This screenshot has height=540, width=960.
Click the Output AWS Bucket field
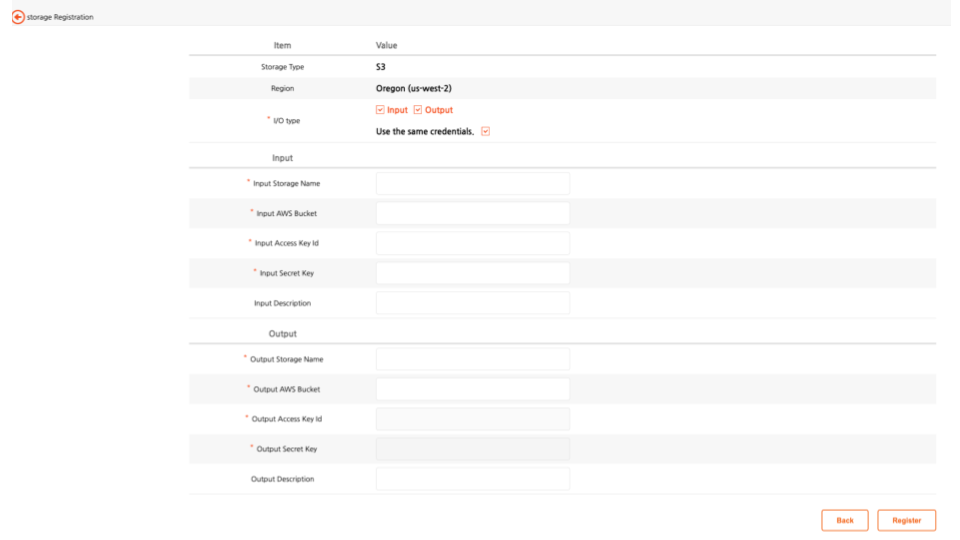pos(472,389)
